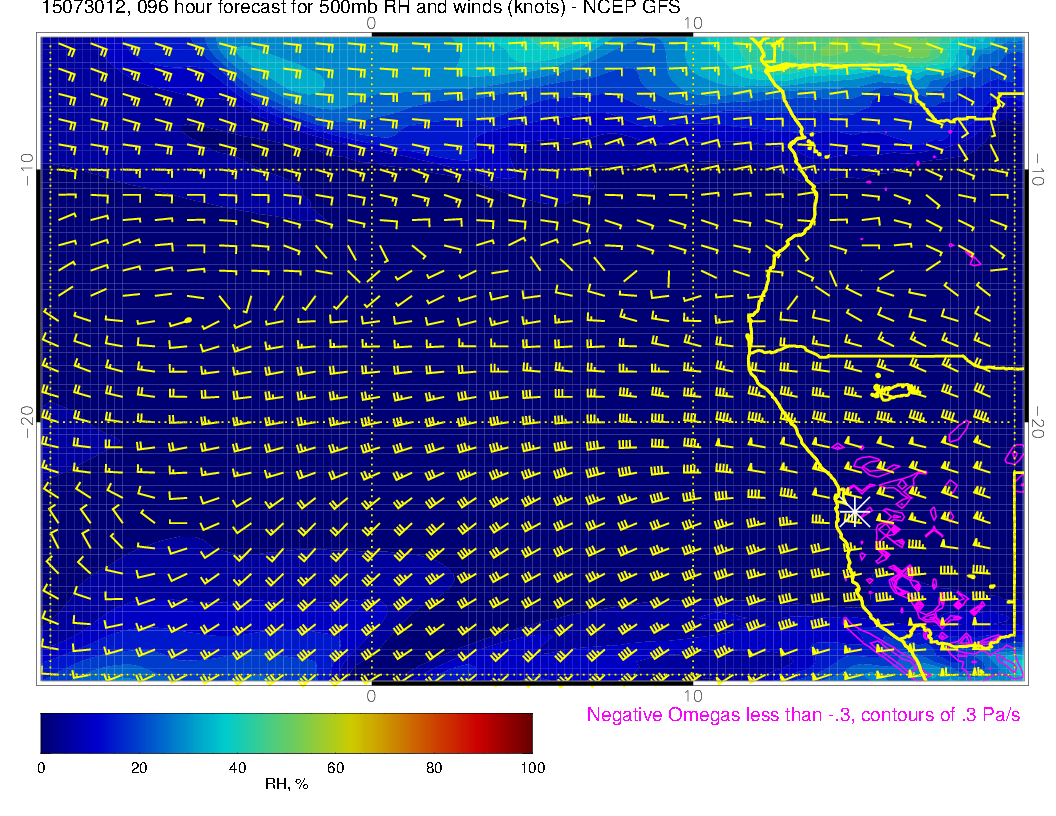Click the bottom axis longitude label 10

[x=692, y=695]
